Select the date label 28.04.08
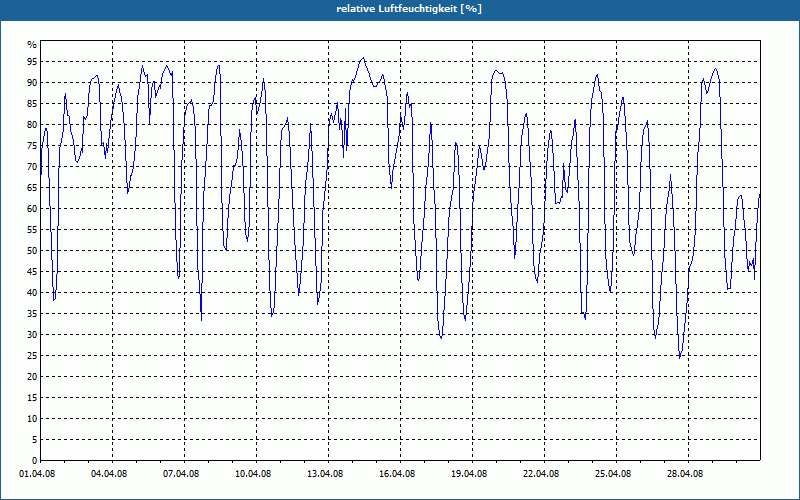This screenshot has width=800, height=500. 684,474
